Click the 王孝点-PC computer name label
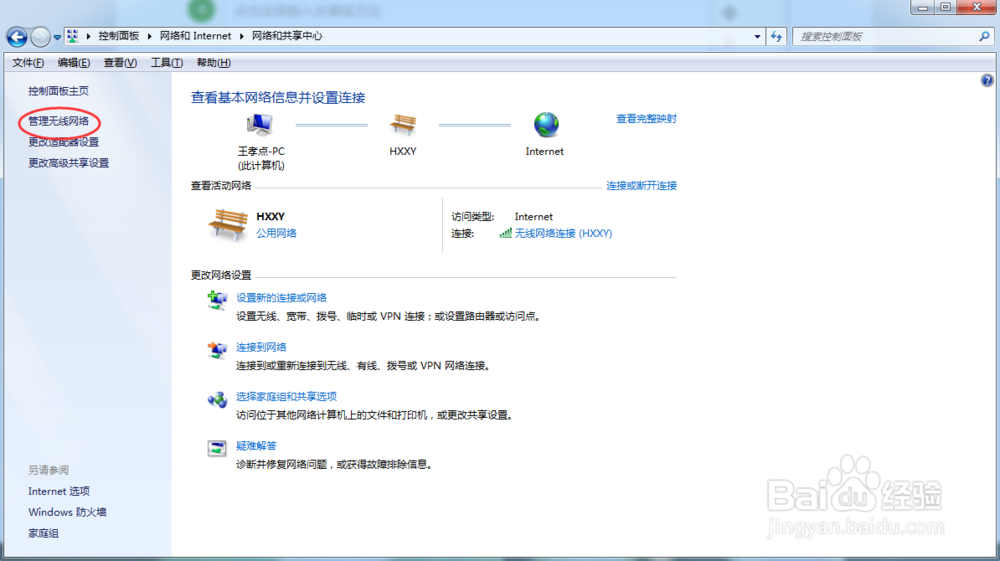The height and width of the screenshot is (561, 1000). click(x=261, y=152)
